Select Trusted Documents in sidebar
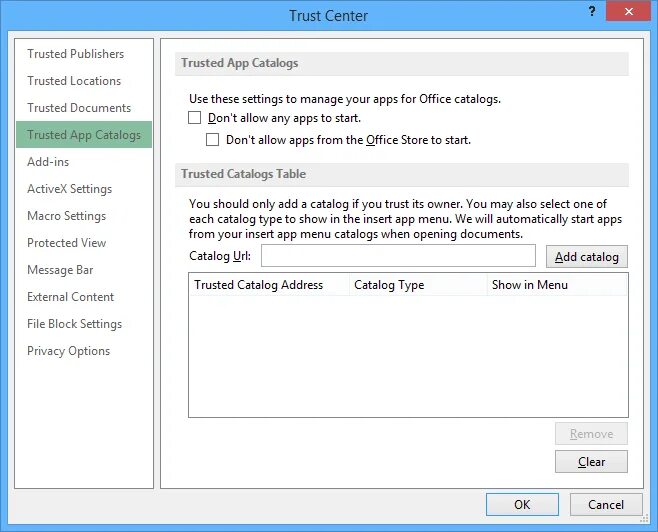The image size is (658, 532). pyautogui.click(x=79, y=108)
